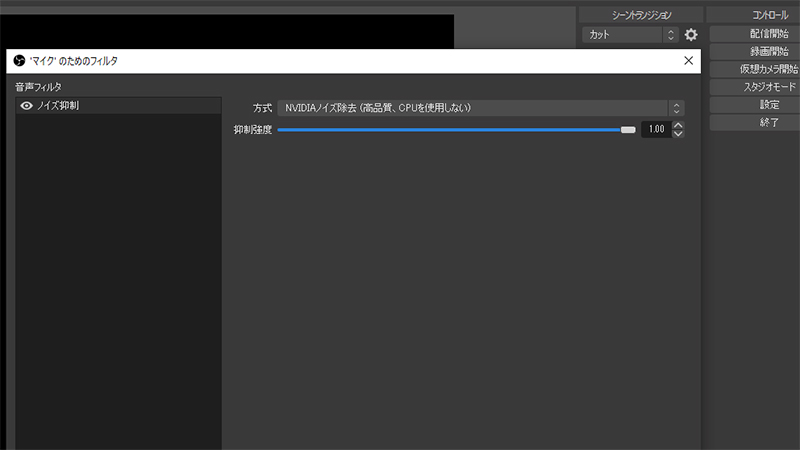This screenshot has height=450, width=800.
Task: Open 設定 in the controls panel
Action: click(755, 105)
